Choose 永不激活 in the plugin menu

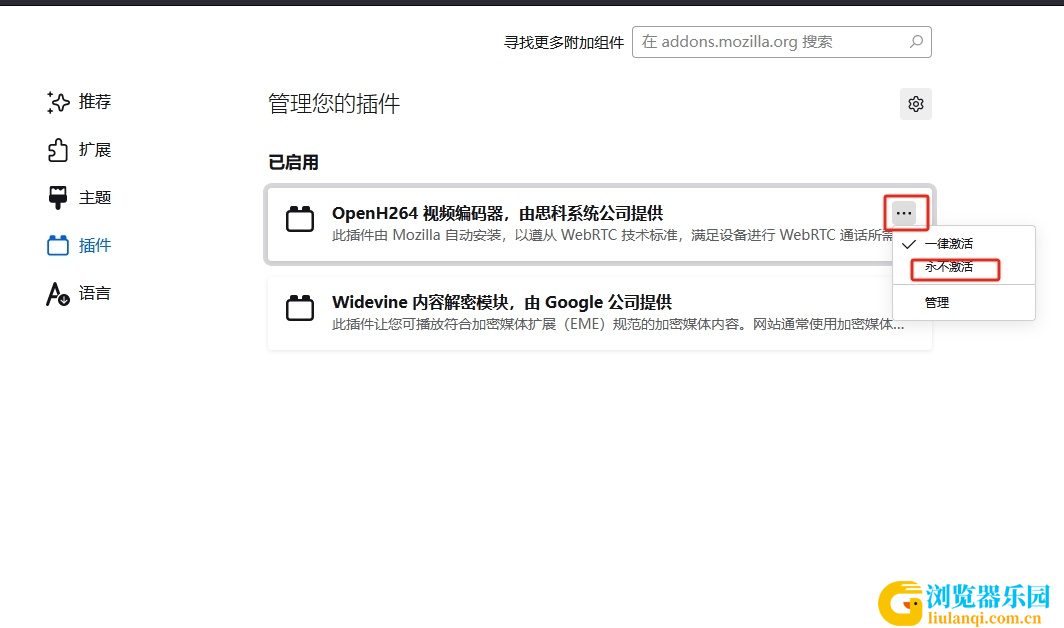tap(964, 267)
